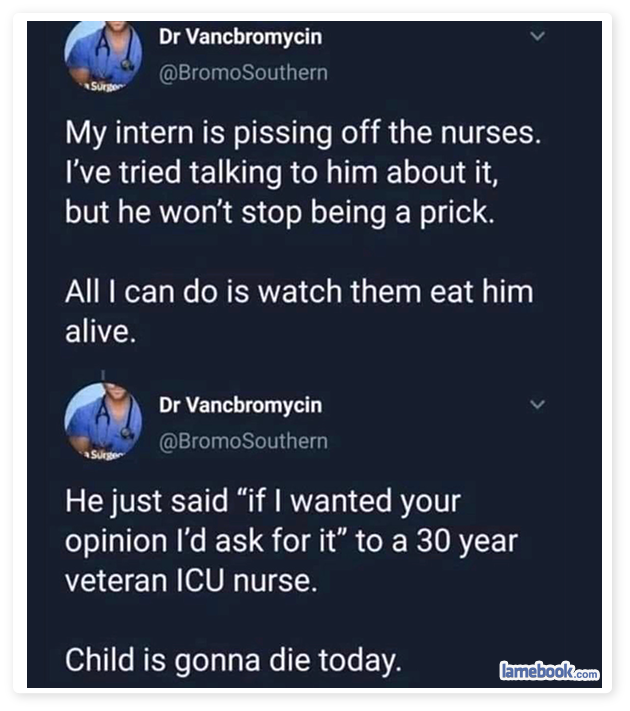630x711 pixels.
Task: Click the 'Child is gonna die today' line
Action: coord(233,660)
